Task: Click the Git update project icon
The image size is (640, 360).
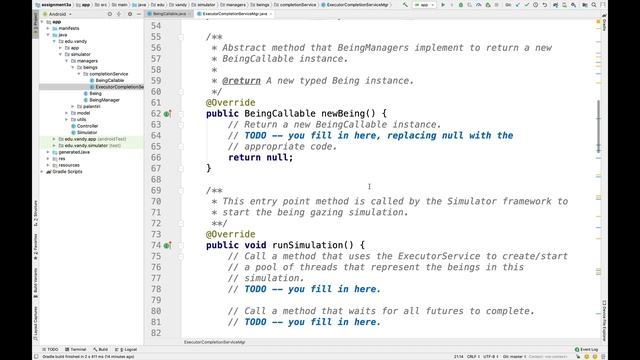Action: [x=518, y=5]
